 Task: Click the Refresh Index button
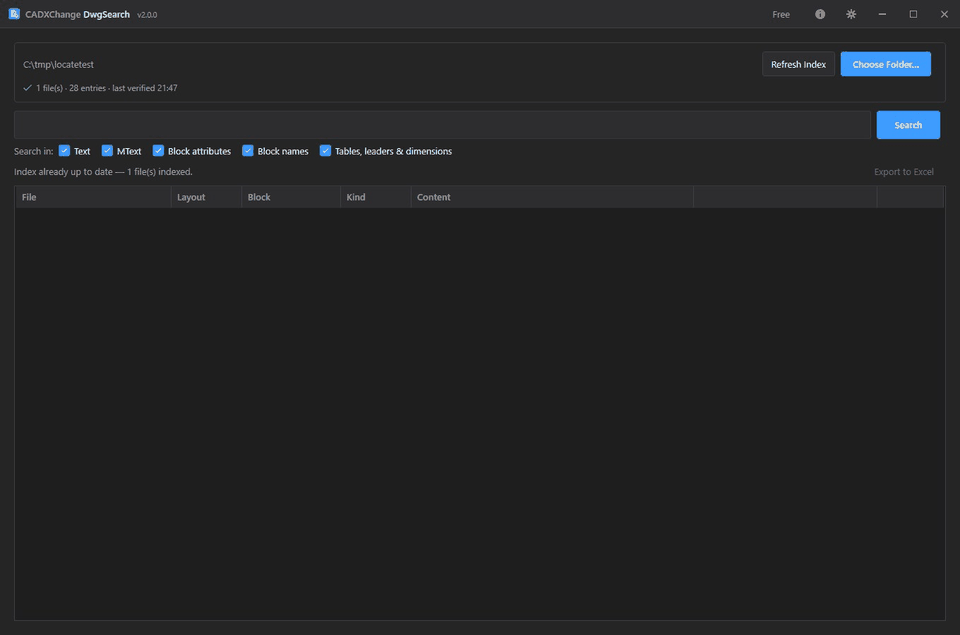click(798, 64)
